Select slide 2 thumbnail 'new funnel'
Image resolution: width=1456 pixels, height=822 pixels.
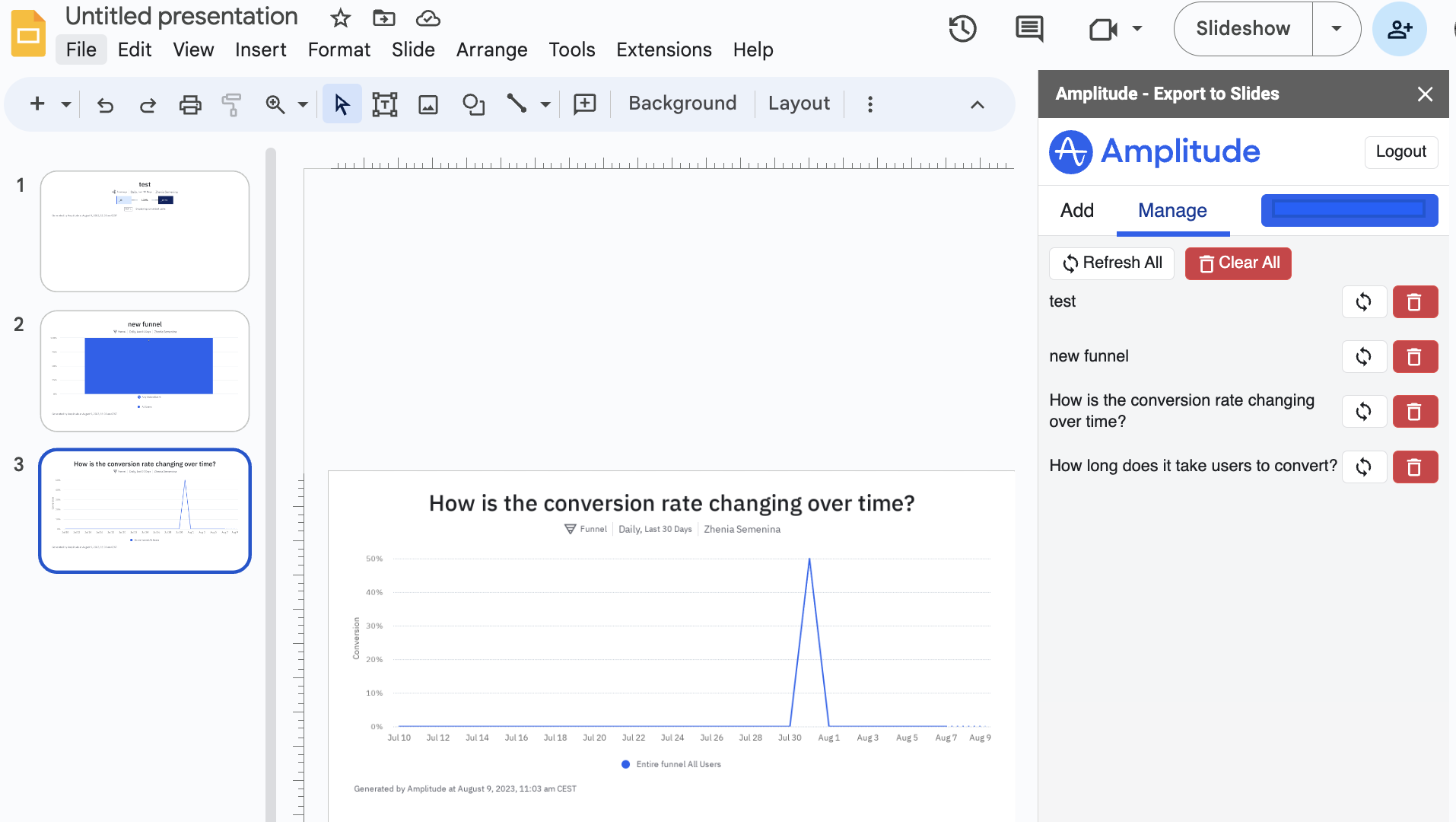(x=145, y=371)
